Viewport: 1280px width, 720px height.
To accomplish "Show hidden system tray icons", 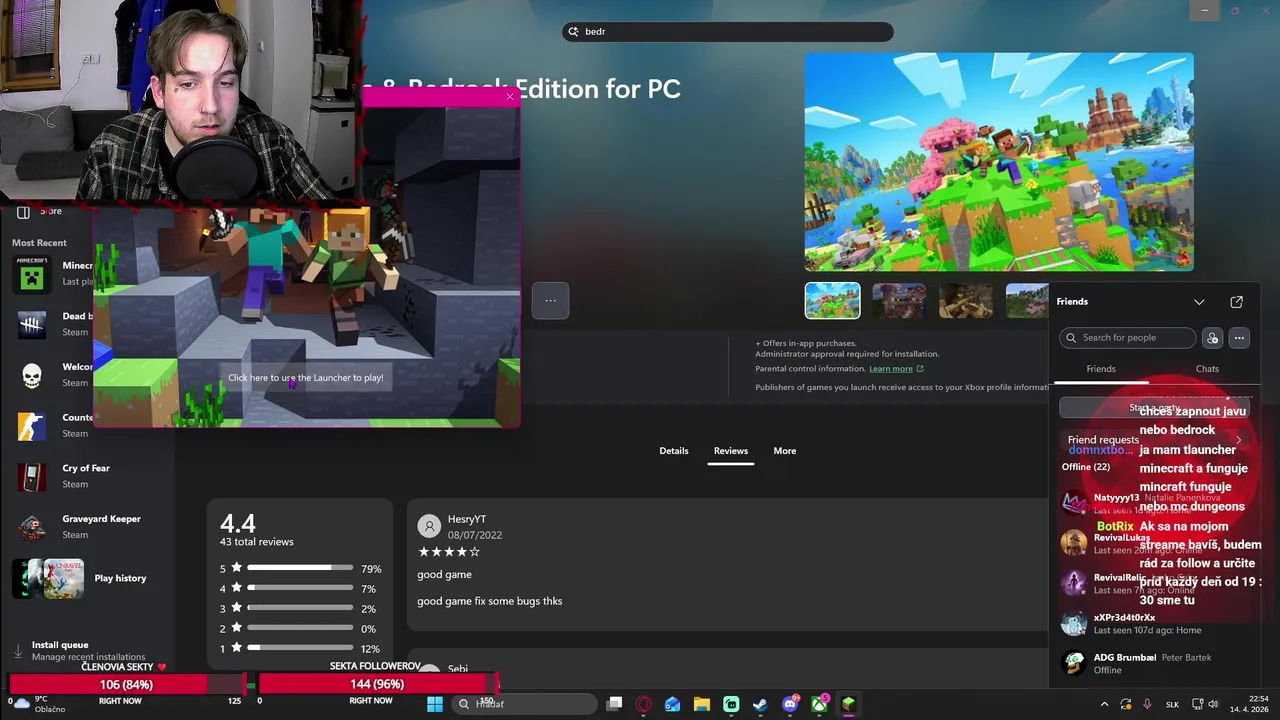I will (x=1105, y=704).
